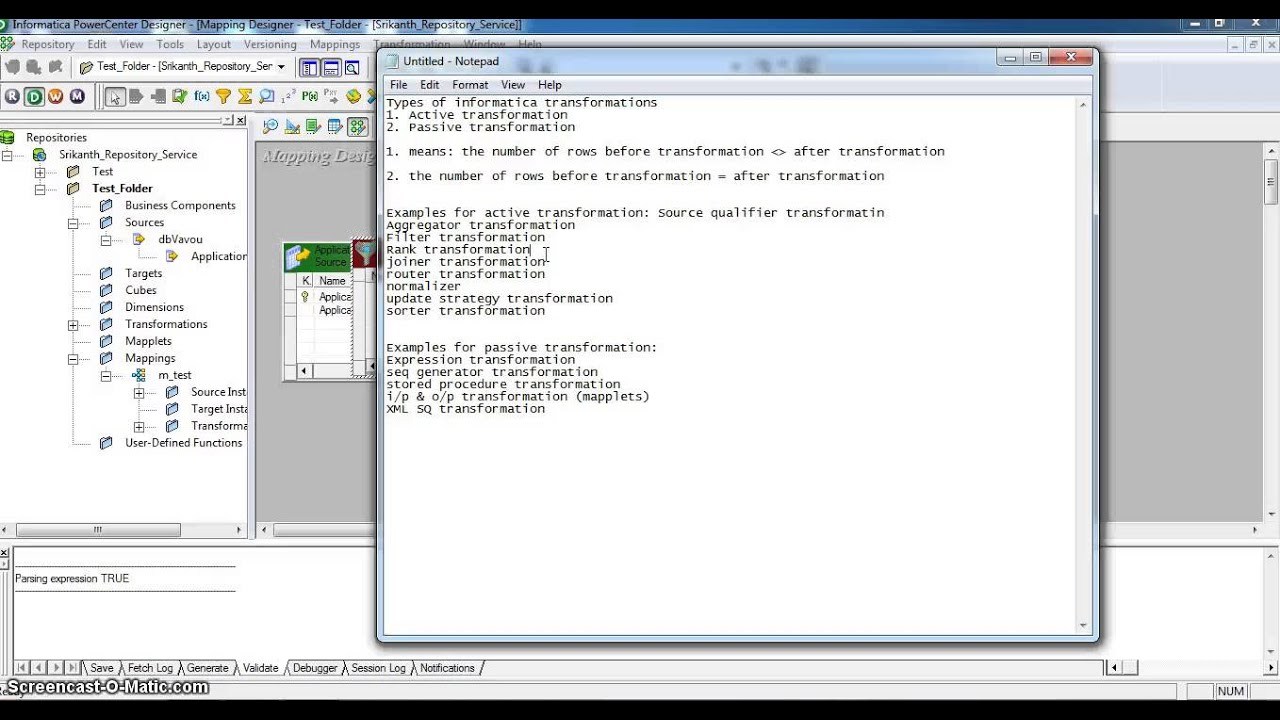
Task: Collapse the Srikanth_Repository_Service node
Action: pyautogui.click(x=7, y=155)
